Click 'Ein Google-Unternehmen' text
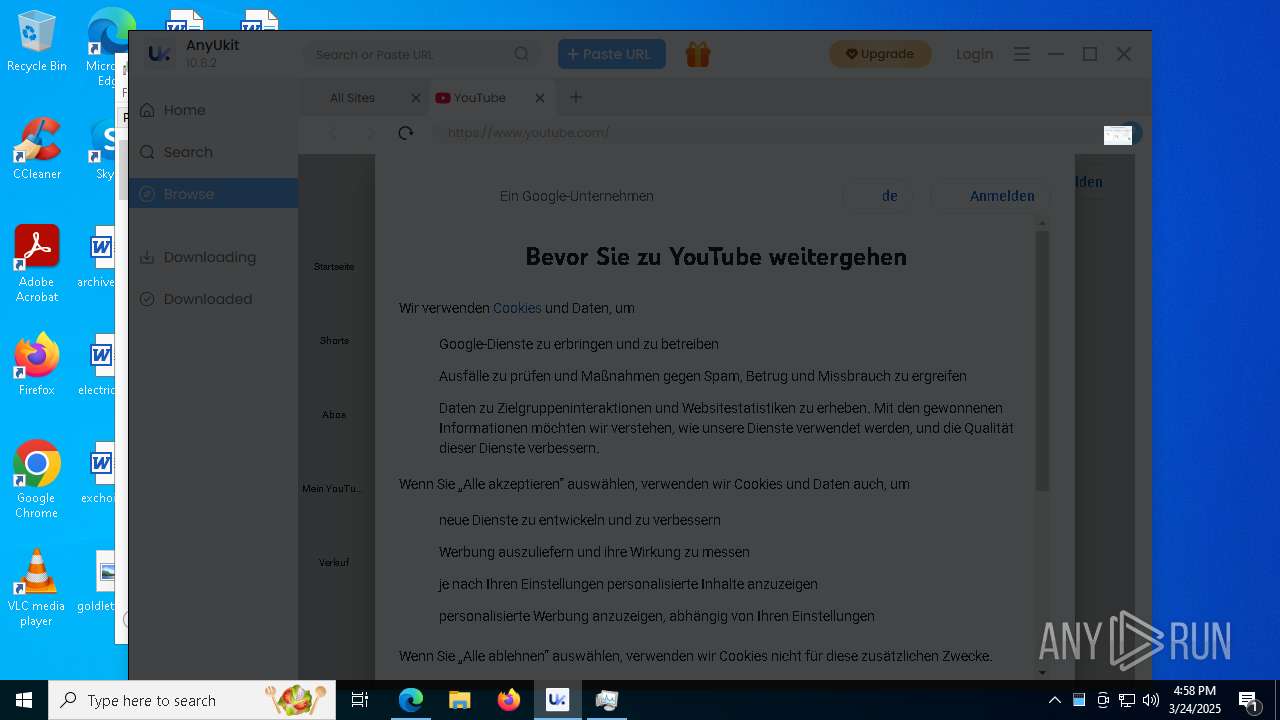The width and height of the screenshot is (1280, 720). coord(577,196)
